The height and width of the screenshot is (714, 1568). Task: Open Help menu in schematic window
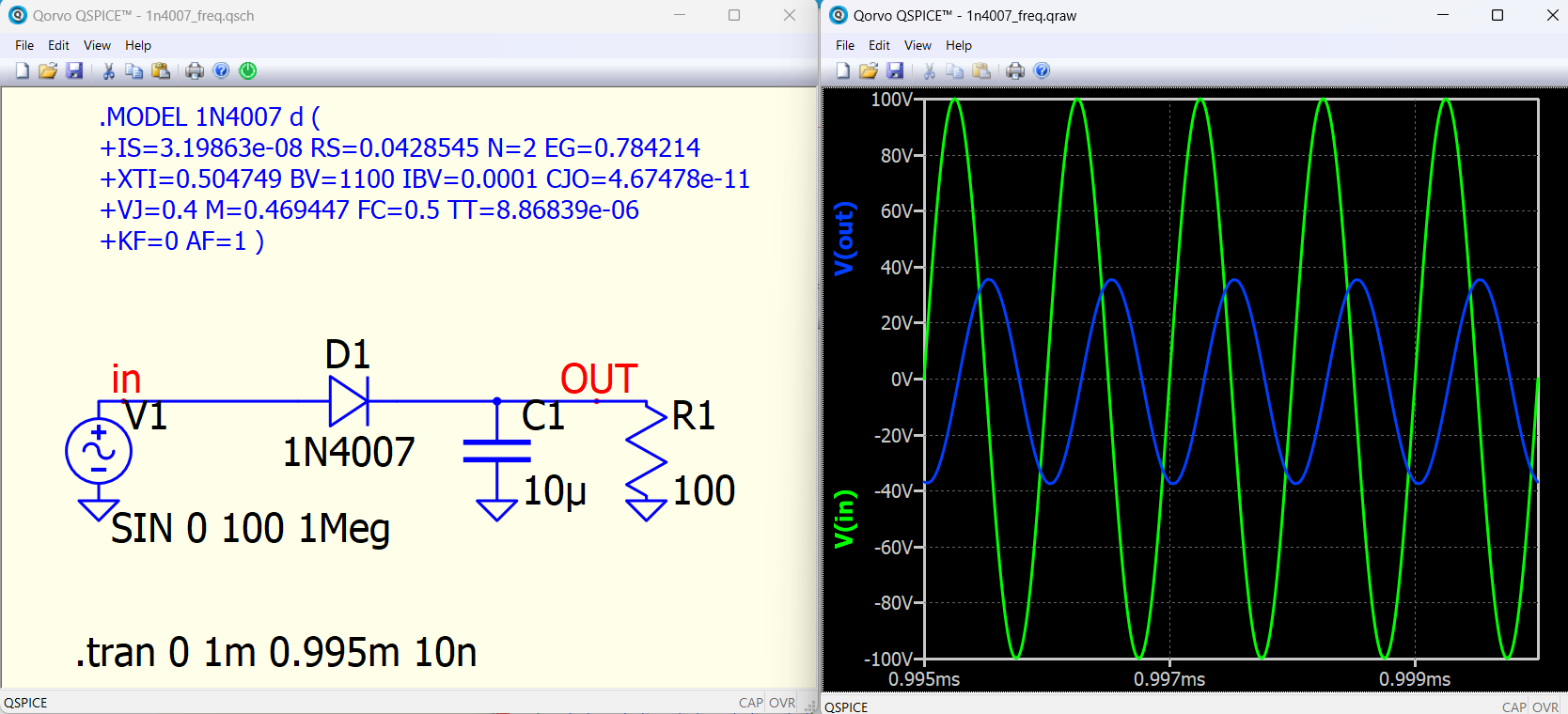(x=138, y=45)
